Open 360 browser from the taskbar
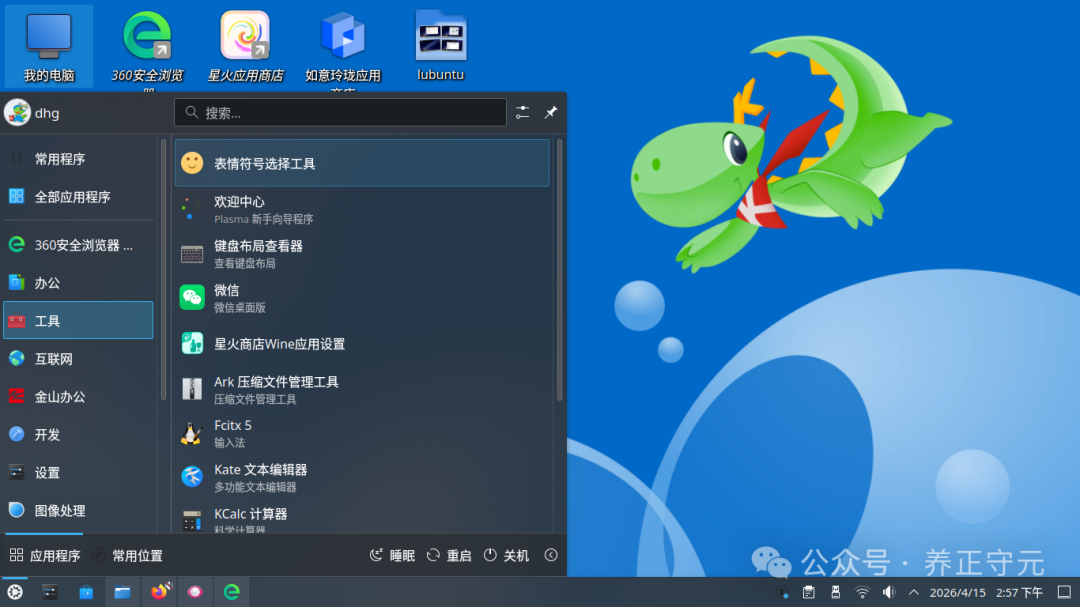Image resolution: width=1080 pixels, height=607 pixels. click(x=232, y=592)
